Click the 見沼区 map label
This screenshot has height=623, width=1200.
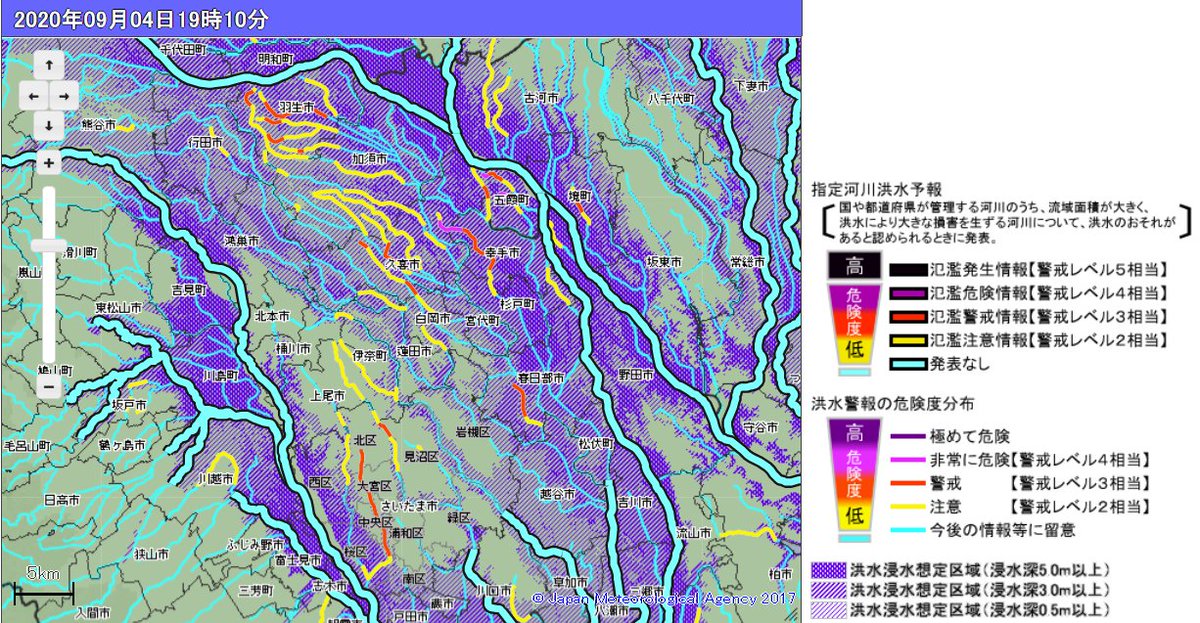[421, 456]
